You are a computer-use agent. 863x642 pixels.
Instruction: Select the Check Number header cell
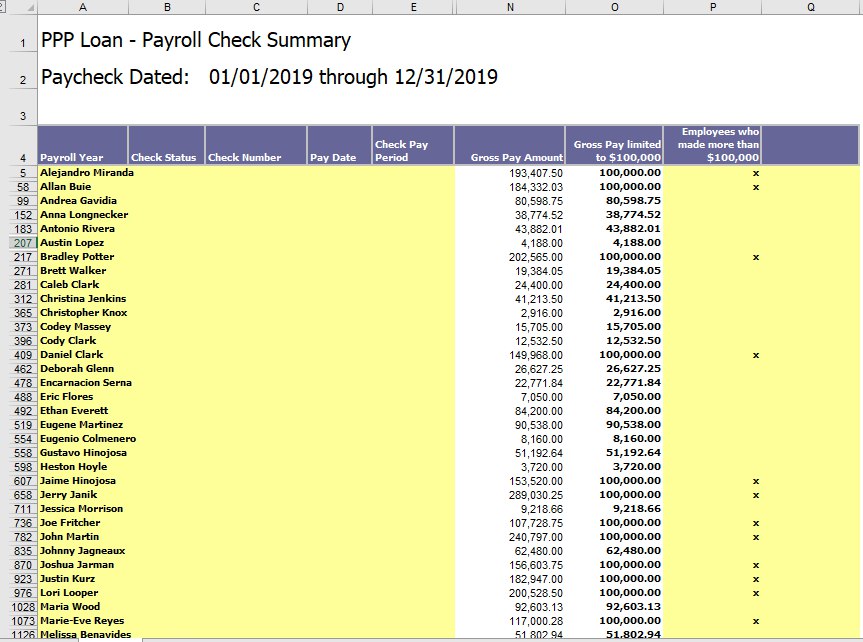(x=256, y=145)
